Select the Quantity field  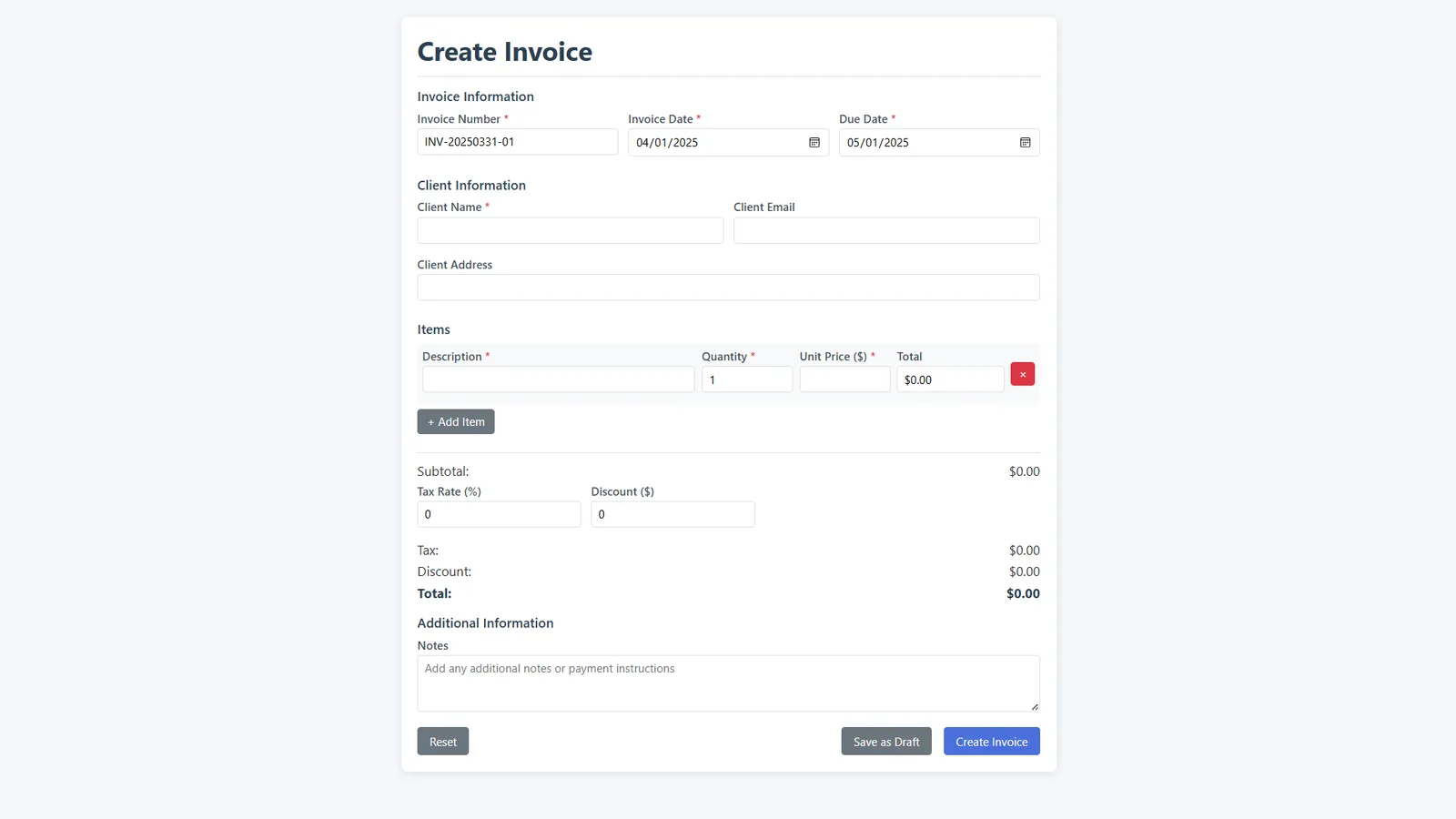[x=747, y=379]
